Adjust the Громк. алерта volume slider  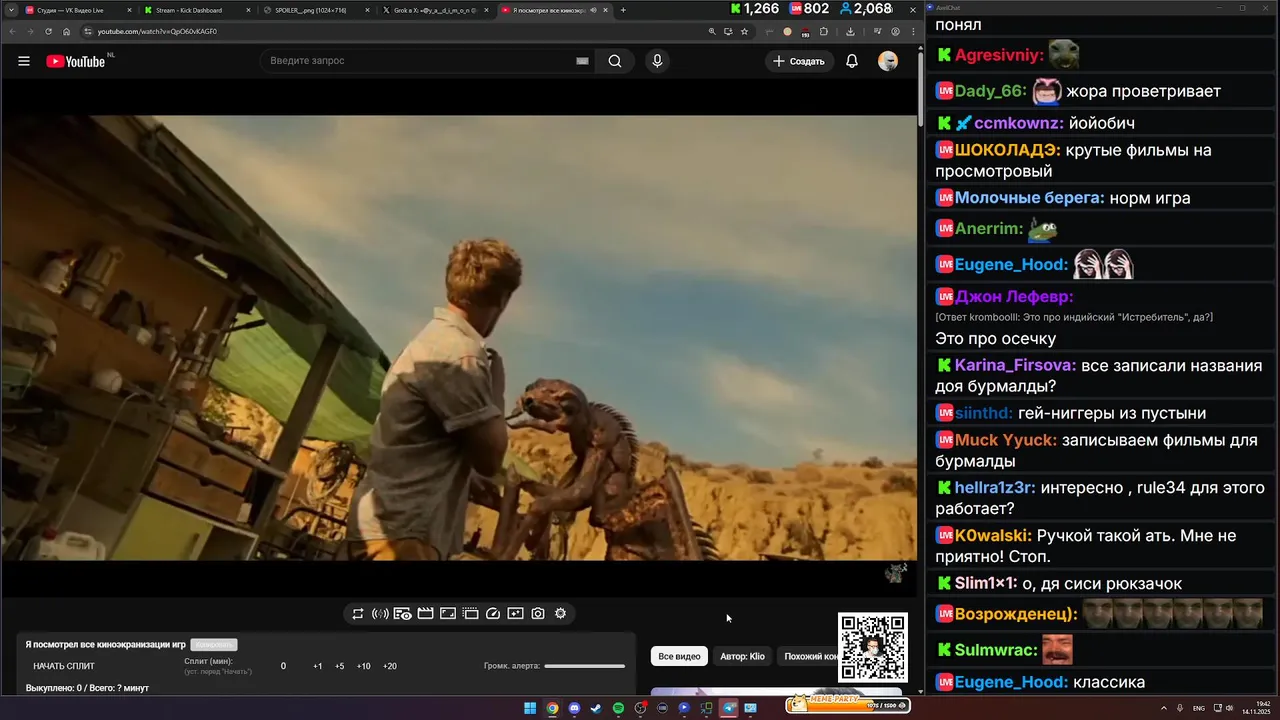click(x=585, y=666)
